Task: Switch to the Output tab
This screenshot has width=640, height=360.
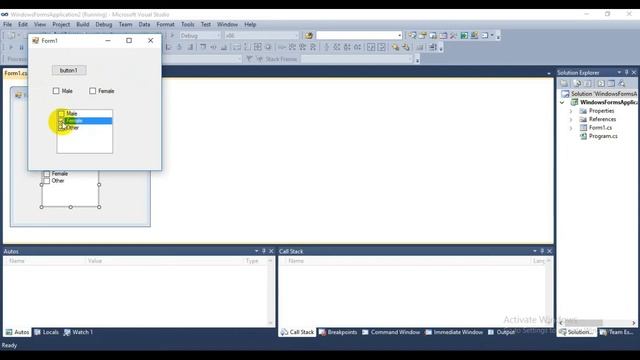Action: (x=502, y=332)
